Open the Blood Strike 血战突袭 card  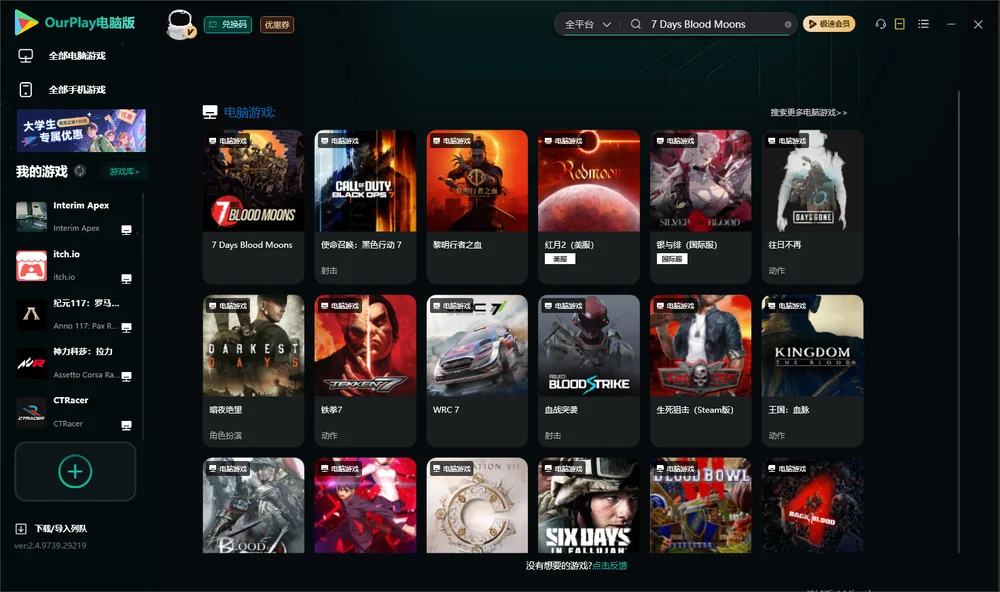pos(589,371)
